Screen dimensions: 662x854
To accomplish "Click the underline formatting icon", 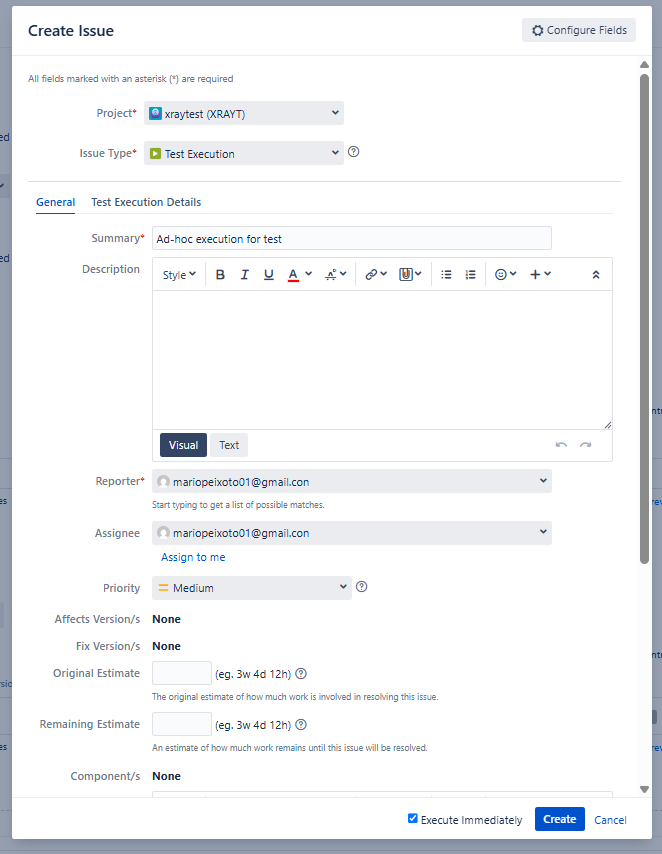I will [x=269, y=275].
